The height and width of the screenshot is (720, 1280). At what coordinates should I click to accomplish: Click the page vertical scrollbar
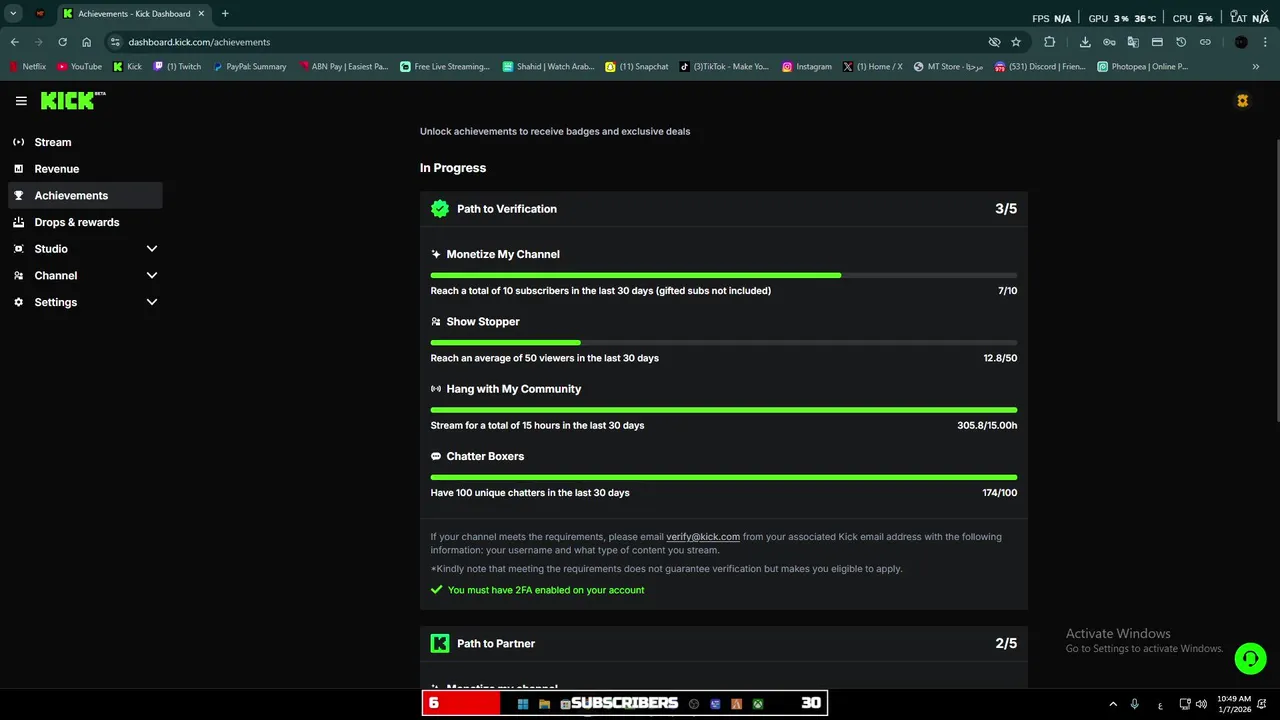point(1276,280)
